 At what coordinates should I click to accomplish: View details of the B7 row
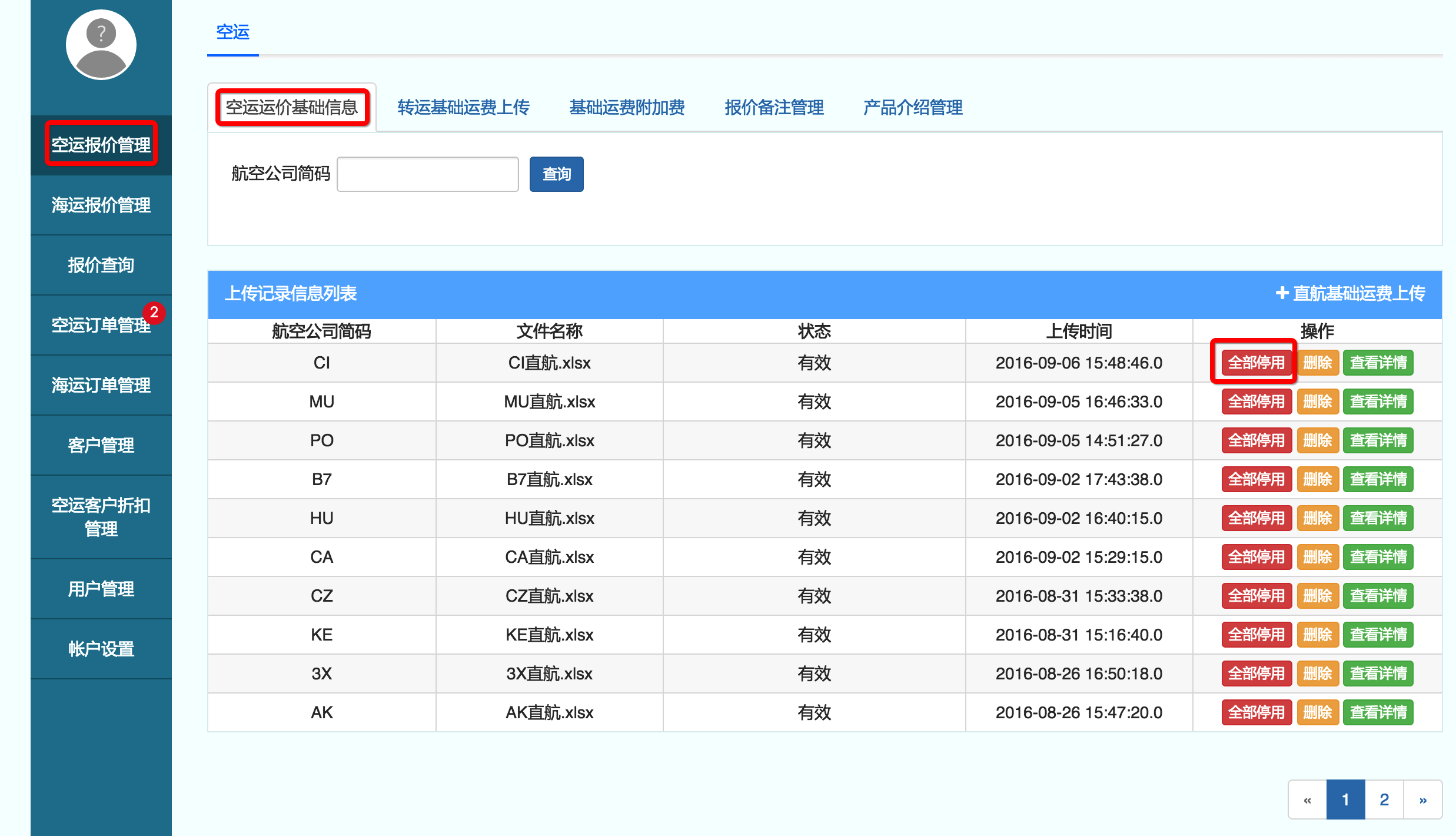point(1378,479)
